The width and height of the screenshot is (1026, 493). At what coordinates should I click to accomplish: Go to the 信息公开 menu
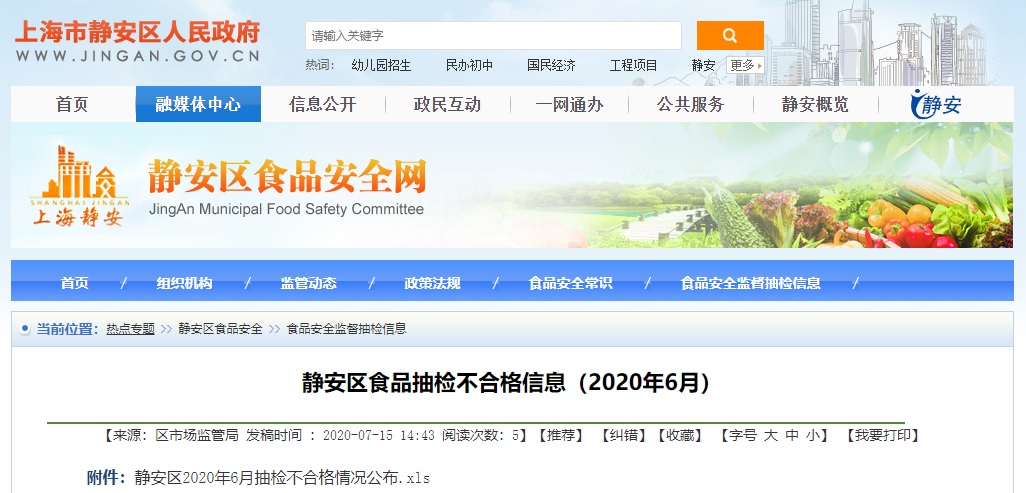pos(322,104)
